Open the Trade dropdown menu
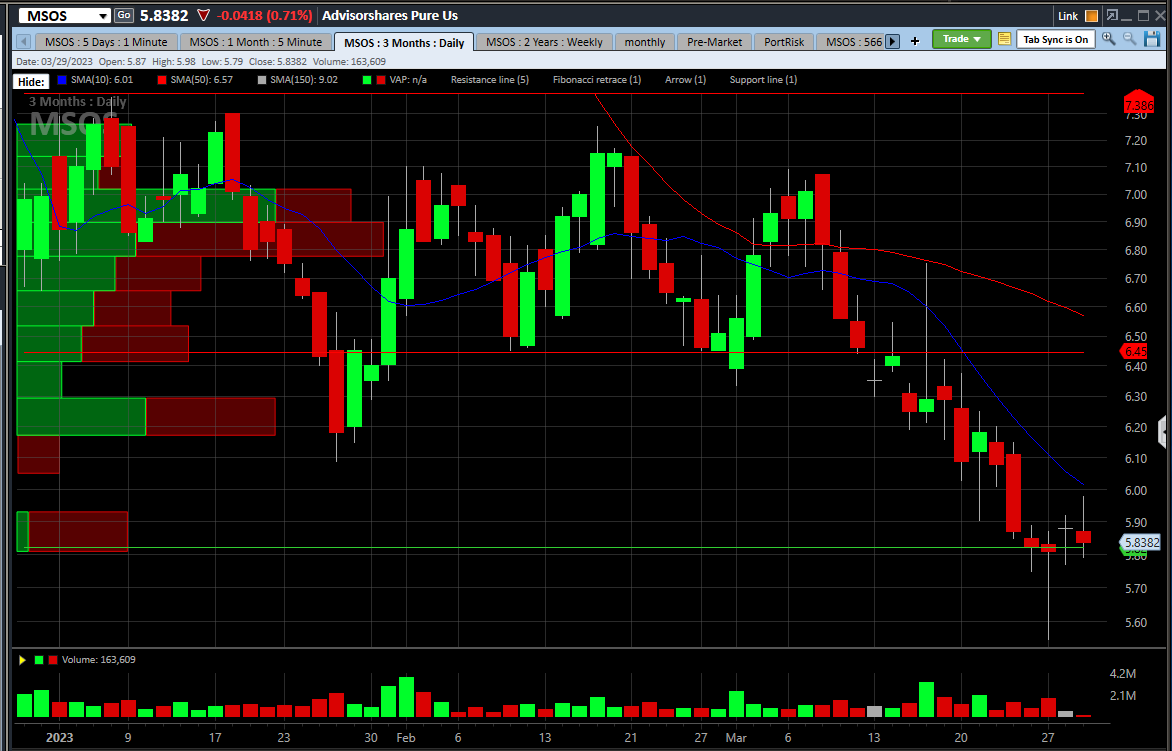This screenshot has height=751, width=1172. coord(961,39)
